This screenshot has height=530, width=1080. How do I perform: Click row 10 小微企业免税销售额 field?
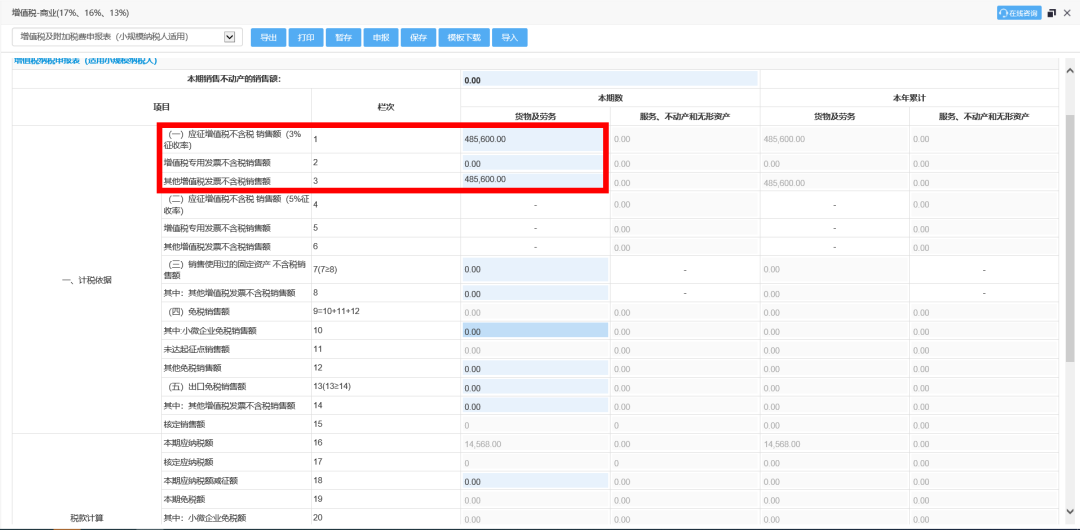coord(535,331)
